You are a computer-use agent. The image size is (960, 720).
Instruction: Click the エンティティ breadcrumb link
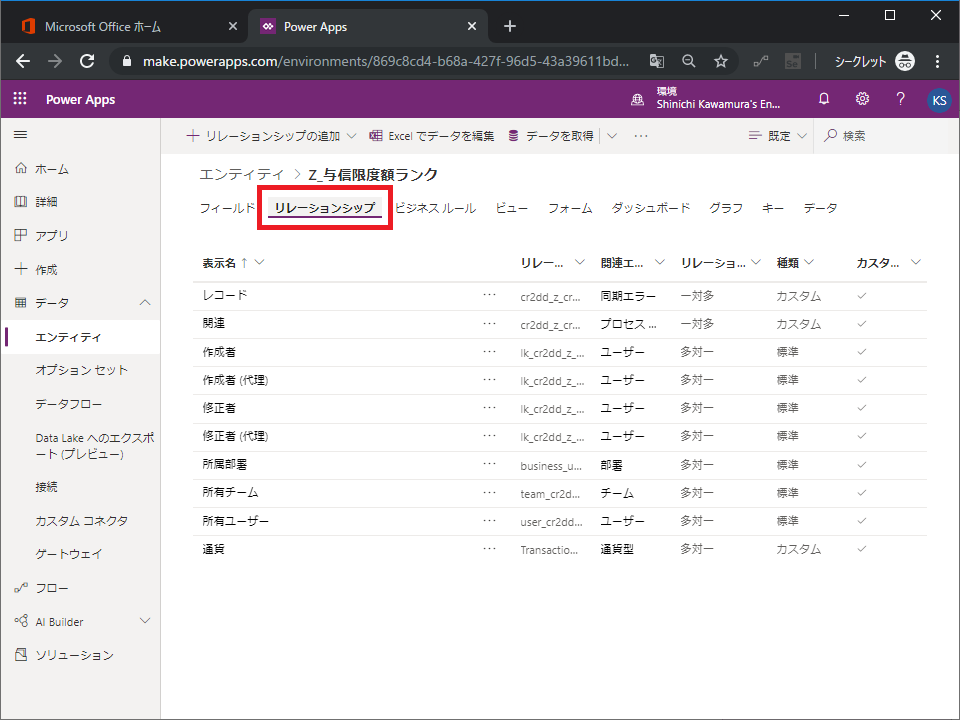242,174
